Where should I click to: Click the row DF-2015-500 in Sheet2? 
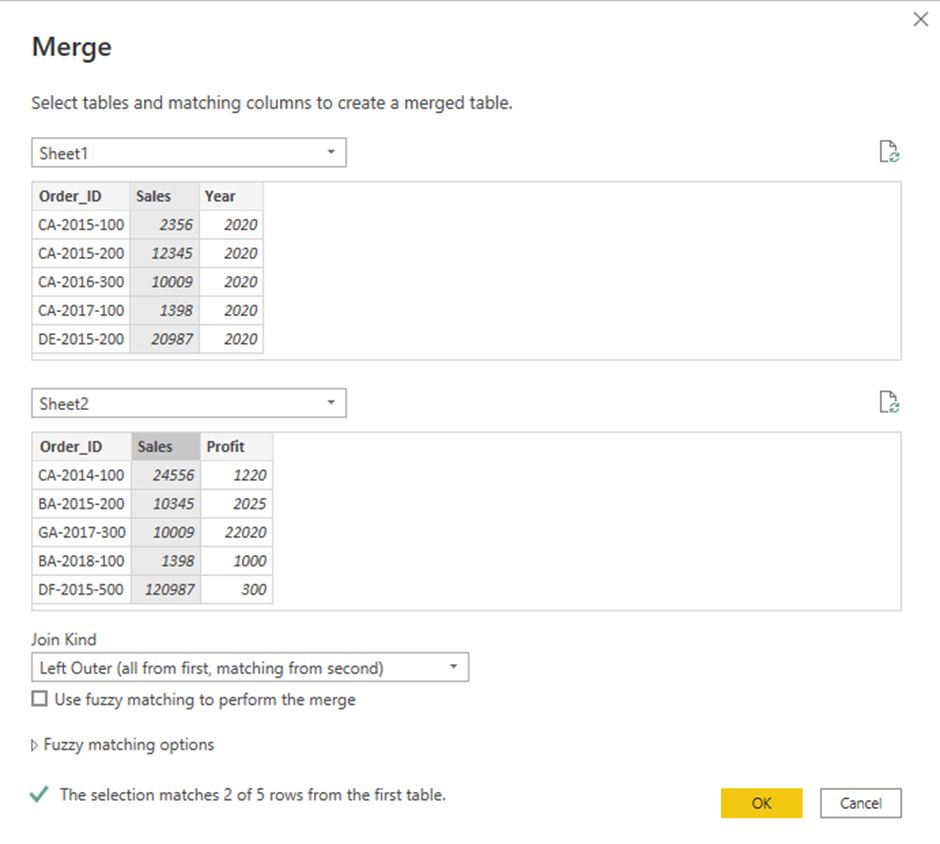pyautogui.click(x=80, y=590)
